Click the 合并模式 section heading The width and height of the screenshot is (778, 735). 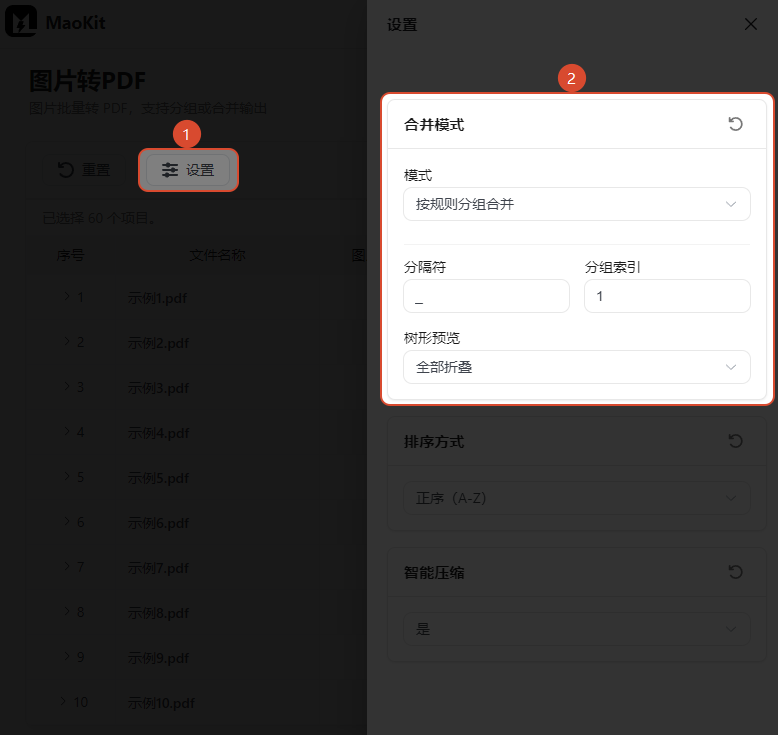point(434,125)
